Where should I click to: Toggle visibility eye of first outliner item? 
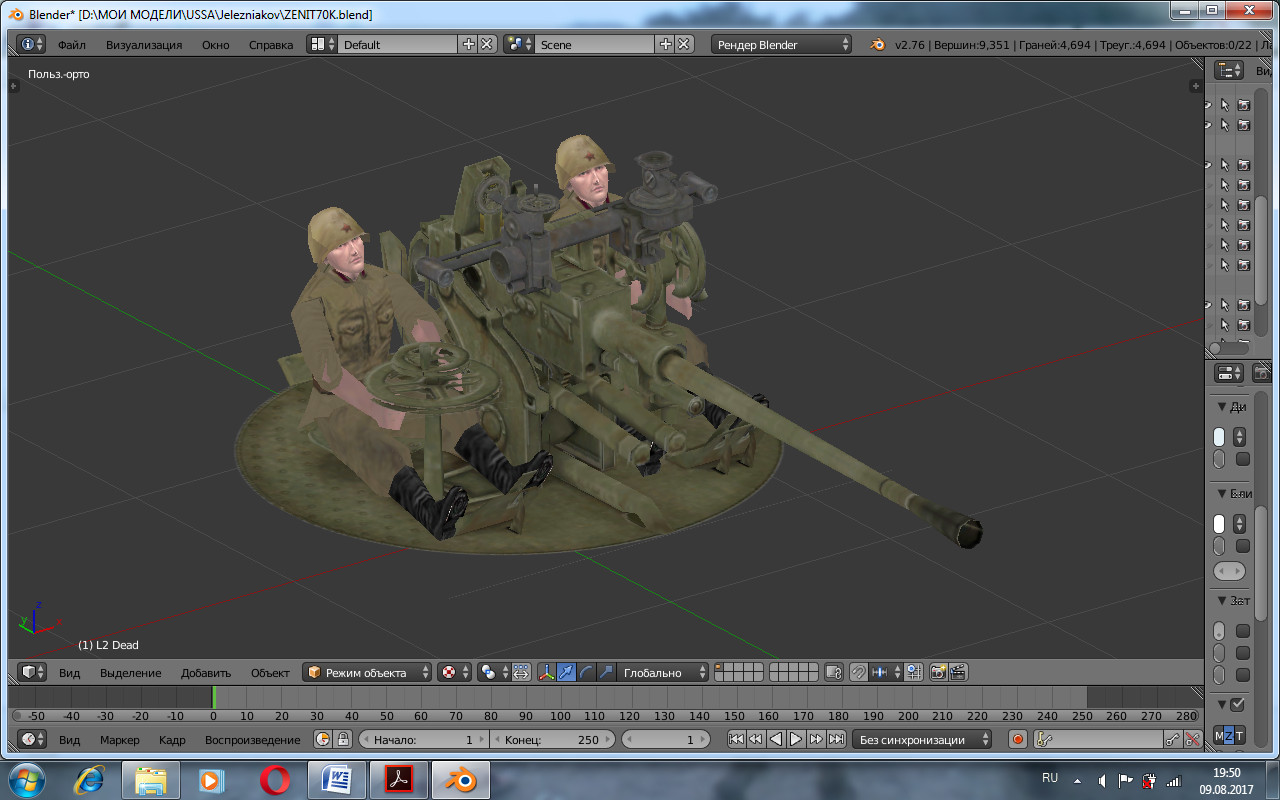click(x=1208, y=105)
